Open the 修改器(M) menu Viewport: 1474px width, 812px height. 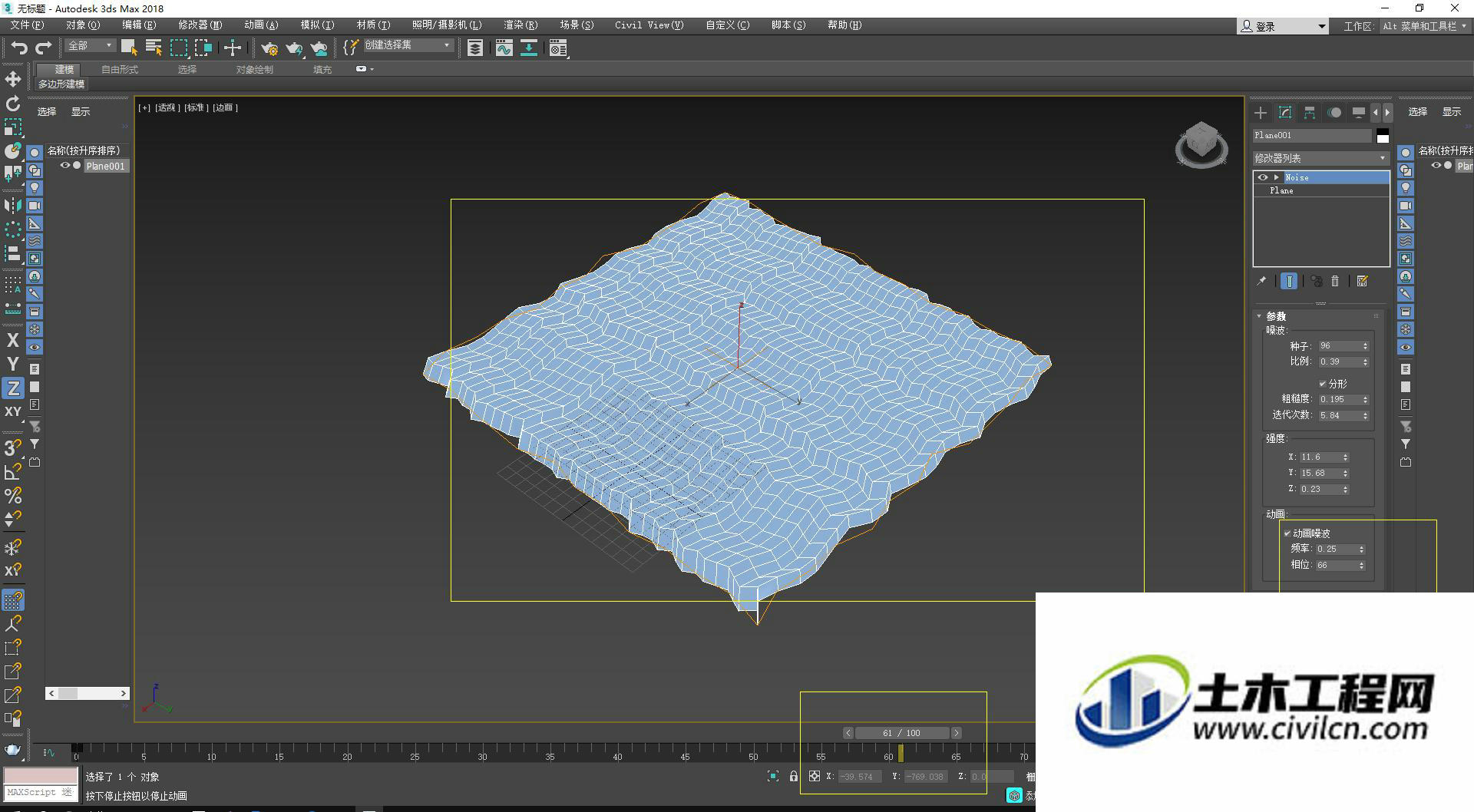[200, 25]
